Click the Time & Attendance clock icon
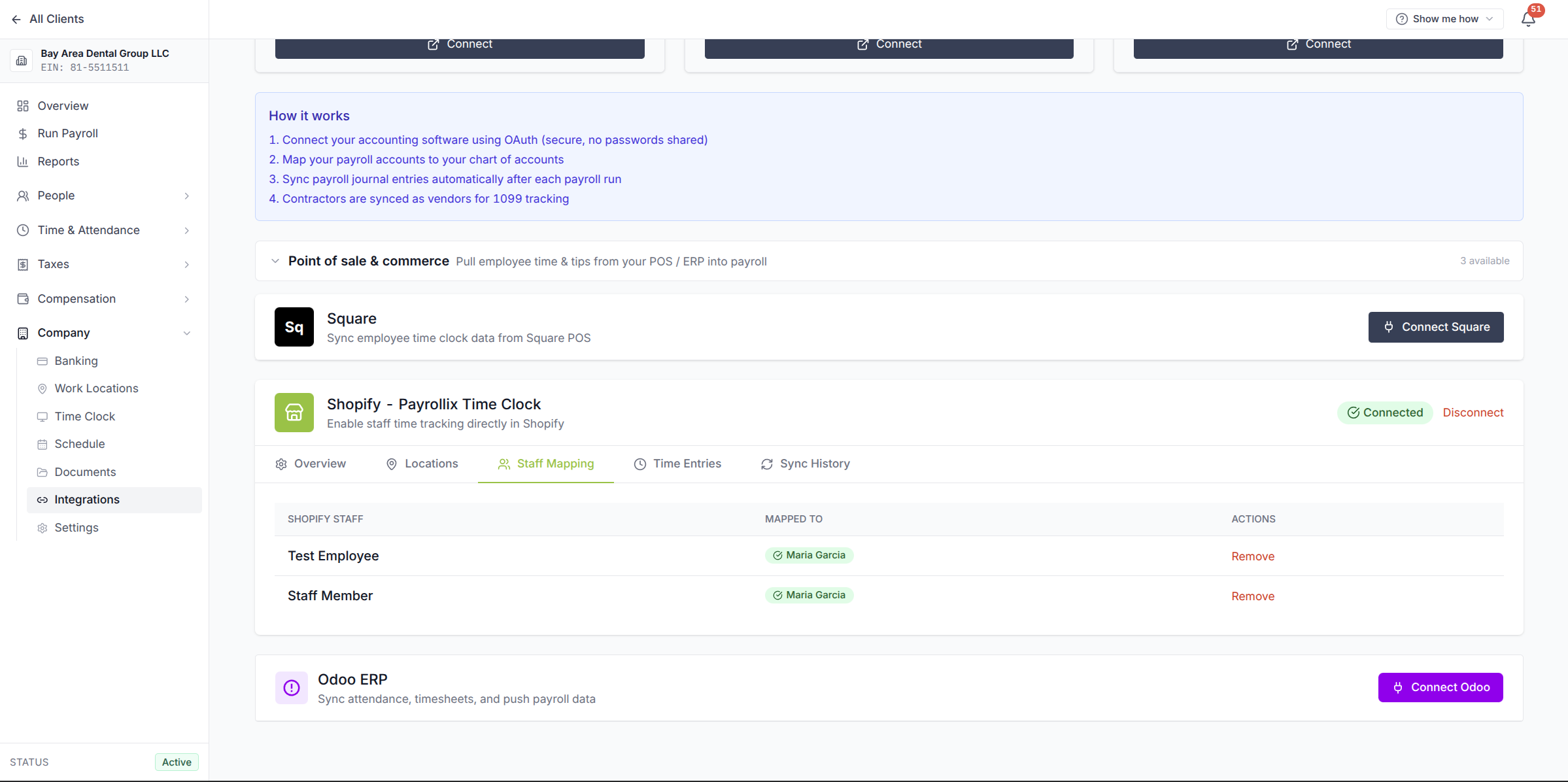The height and width of the screenshot is (782, 1568). [x=23, y=230]
